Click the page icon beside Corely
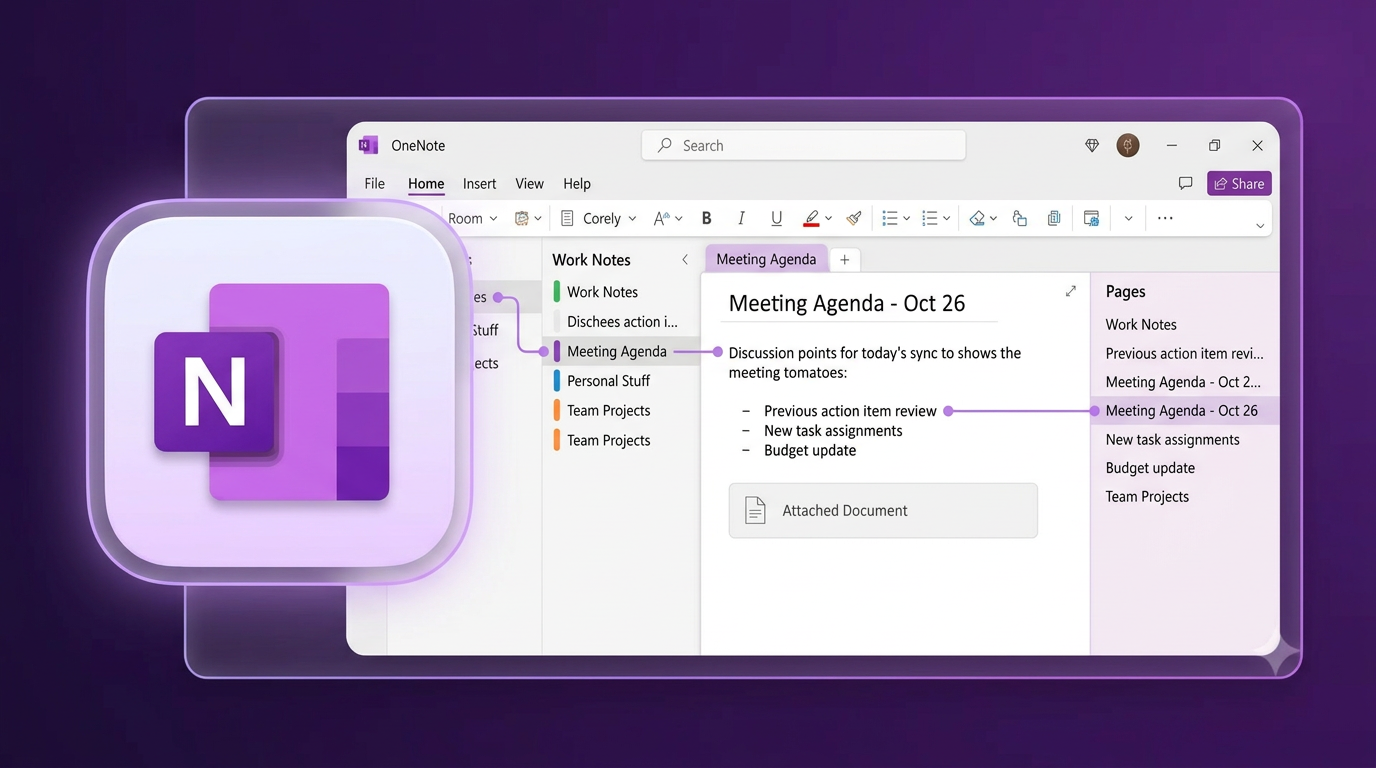1376x768 pixels. (567, 218)
